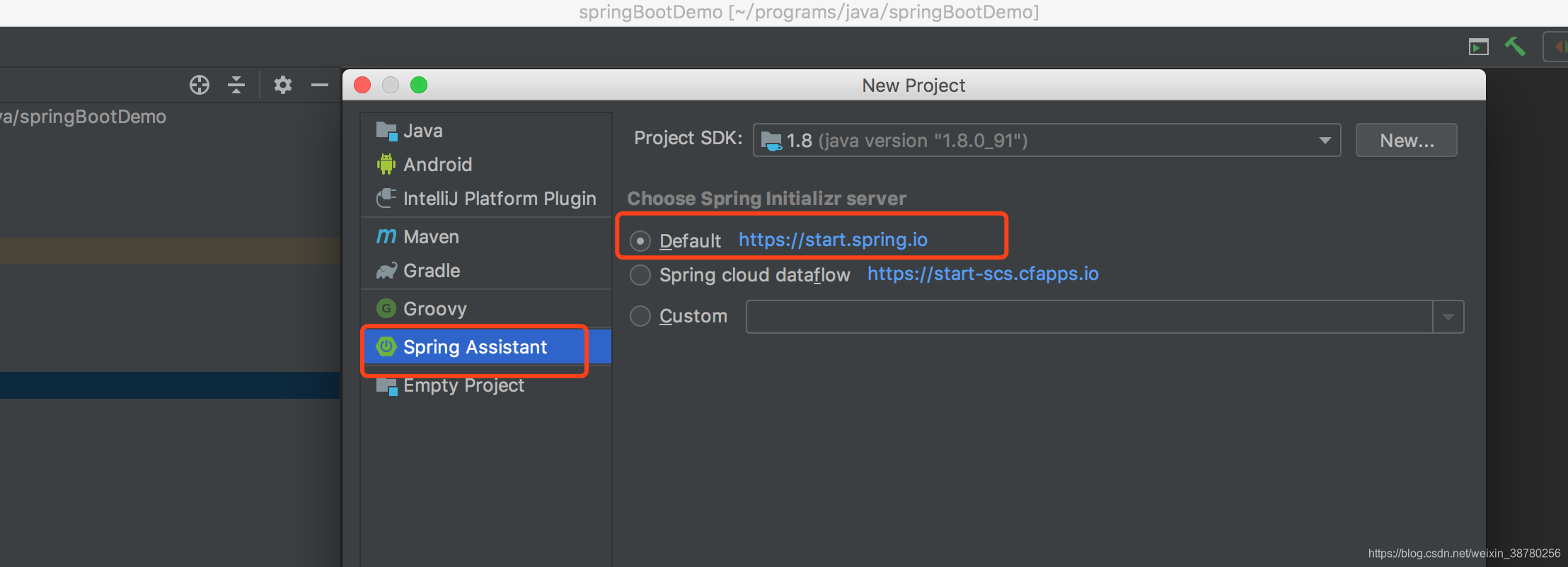This screenshot has height=567, width=1568.
Task: Click the green hammer build icon
Action: click(1514, 47)
